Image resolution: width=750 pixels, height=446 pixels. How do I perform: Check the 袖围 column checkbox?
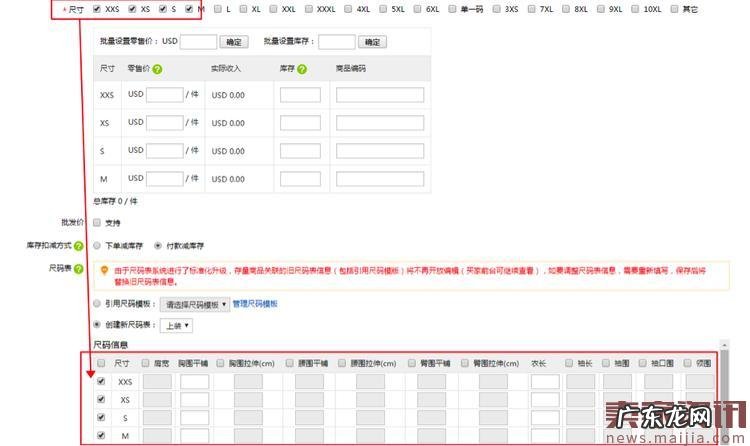(x=606, y=363)
